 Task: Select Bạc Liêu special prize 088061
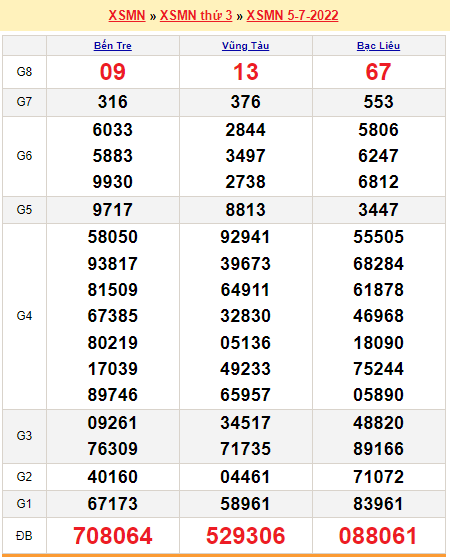[378, 536]
